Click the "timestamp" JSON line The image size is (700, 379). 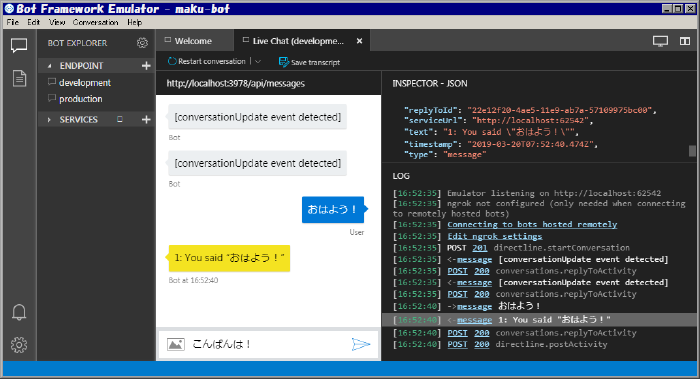pos(500,144)
